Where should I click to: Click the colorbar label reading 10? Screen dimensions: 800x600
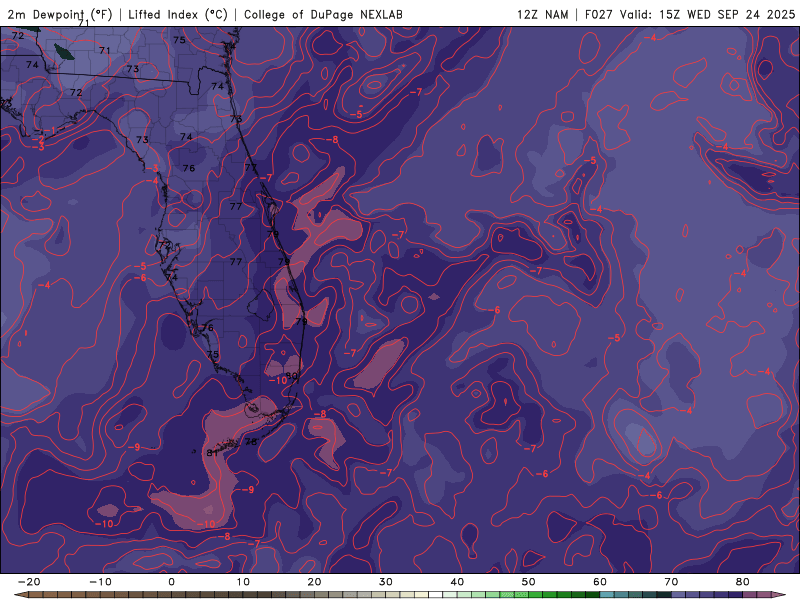pyautogui.click(x=243, y=582)
